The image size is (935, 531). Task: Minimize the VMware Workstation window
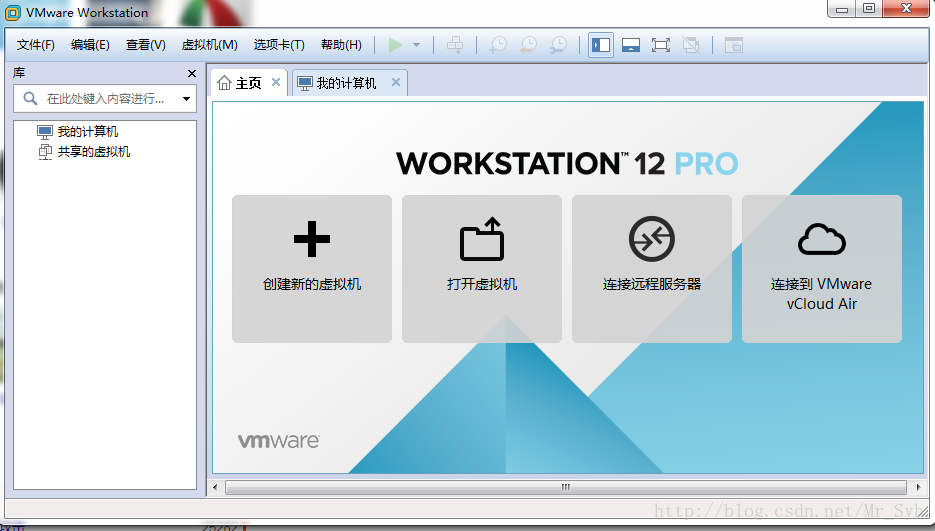(842, 8)
